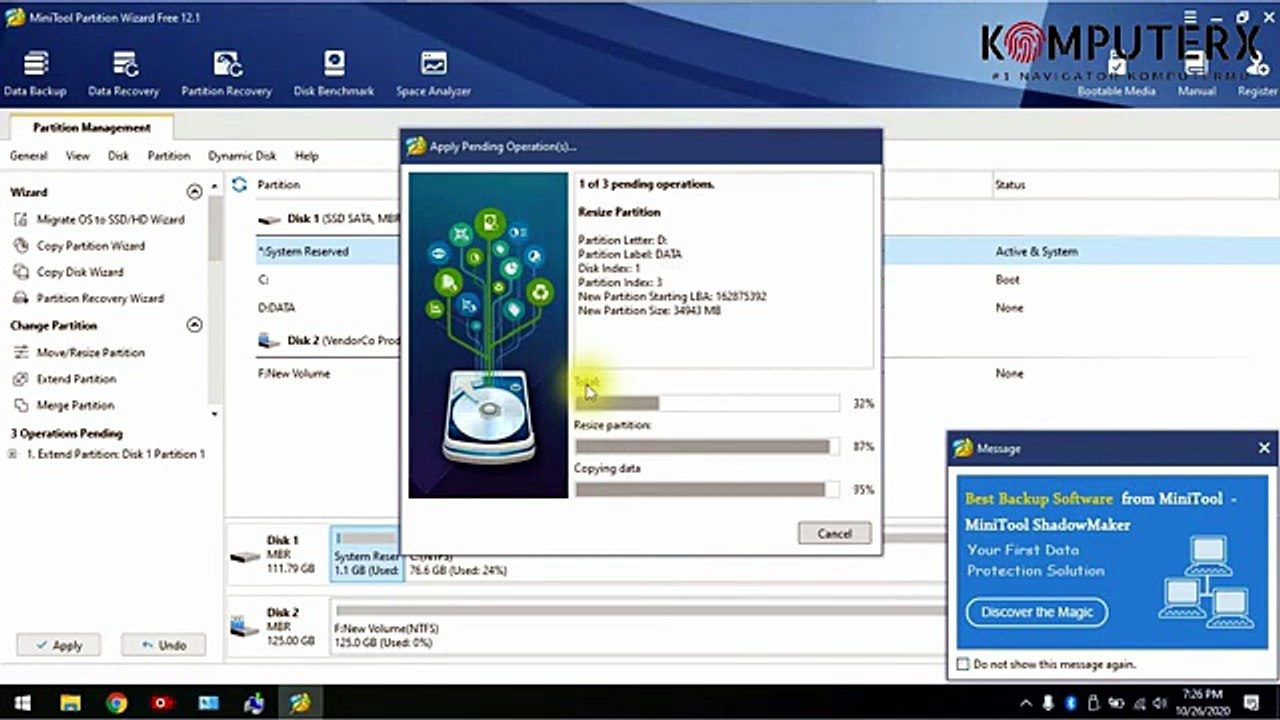Click the Copying data progress bar
Viewport: 1280px width, 720px height.
tap(707, 489)
